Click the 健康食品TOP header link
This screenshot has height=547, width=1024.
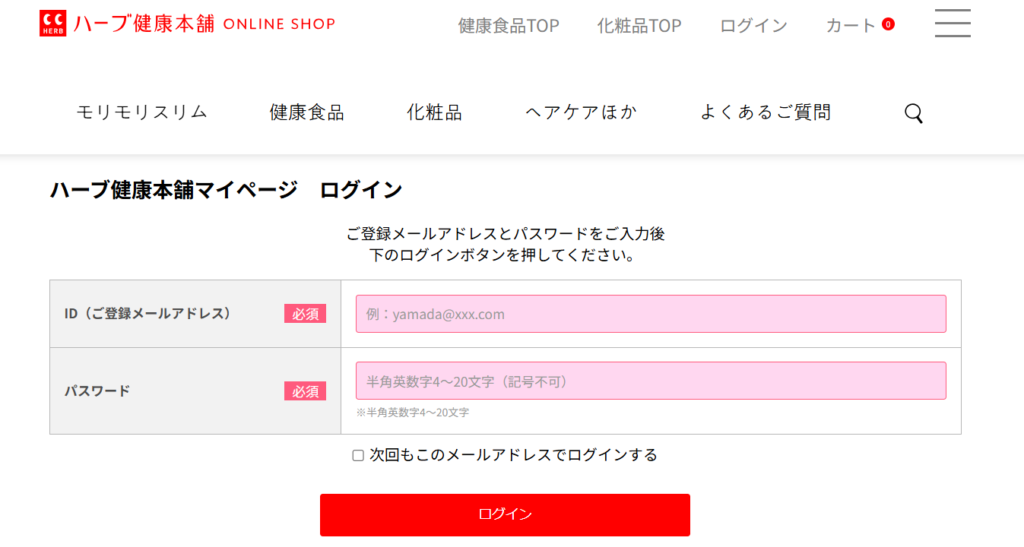(509, 25)
